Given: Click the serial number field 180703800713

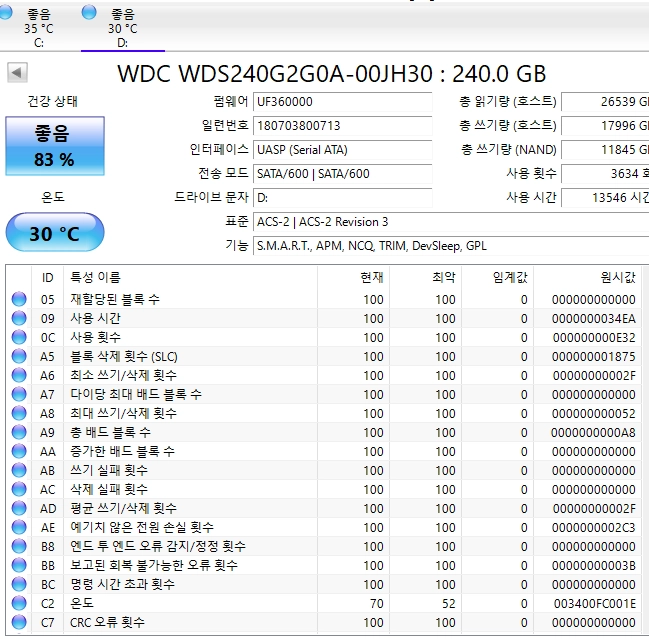Looking at the screenshot, I should pos(343,126).
